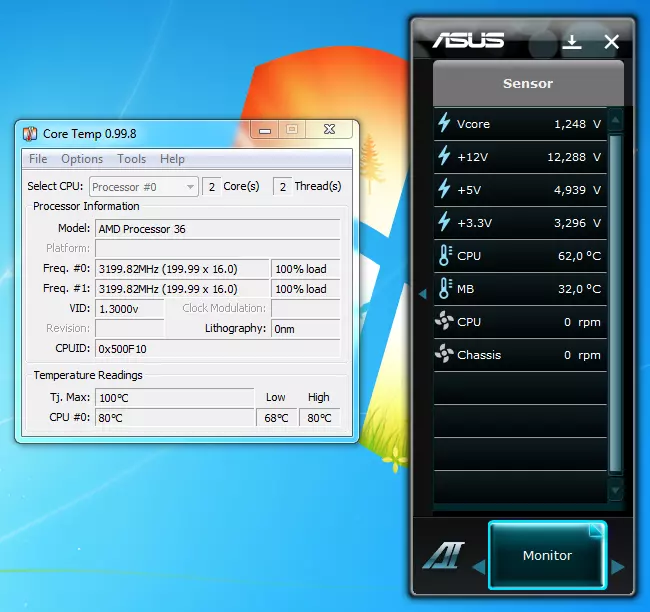Click the Freq. #0 100% load value
The width and height of the screenshot is (650, 612).
[x=306, y=269]
